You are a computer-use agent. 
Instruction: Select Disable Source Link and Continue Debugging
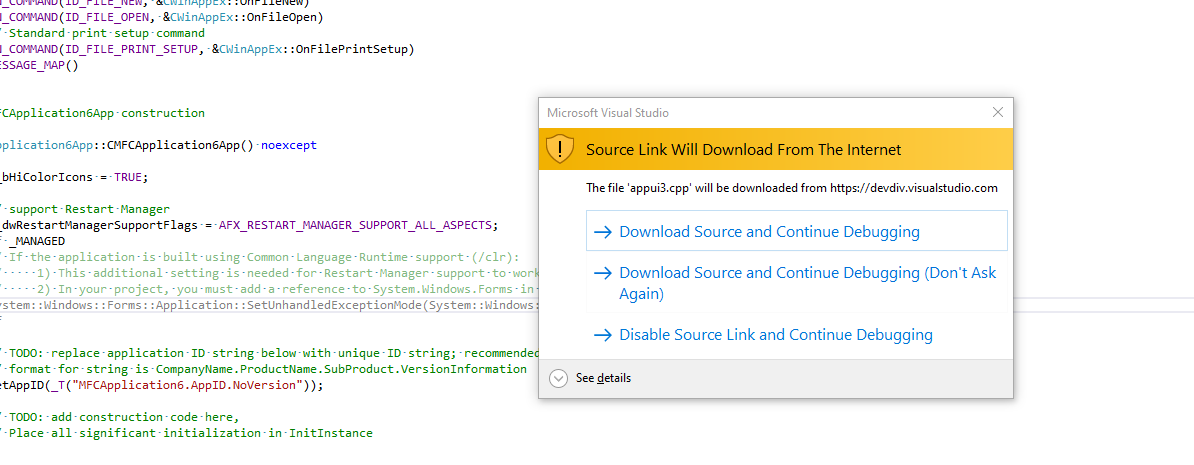click(x=797, y=334)
